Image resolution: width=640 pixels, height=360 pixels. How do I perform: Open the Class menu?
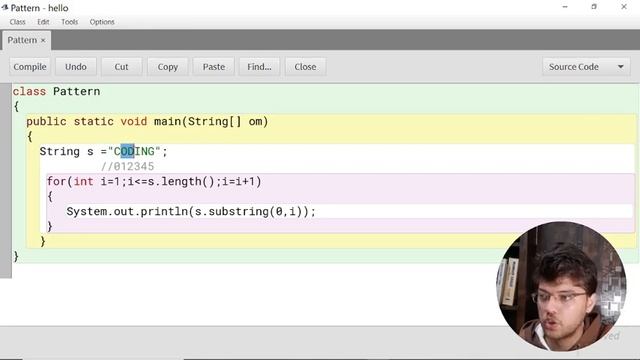18,22
